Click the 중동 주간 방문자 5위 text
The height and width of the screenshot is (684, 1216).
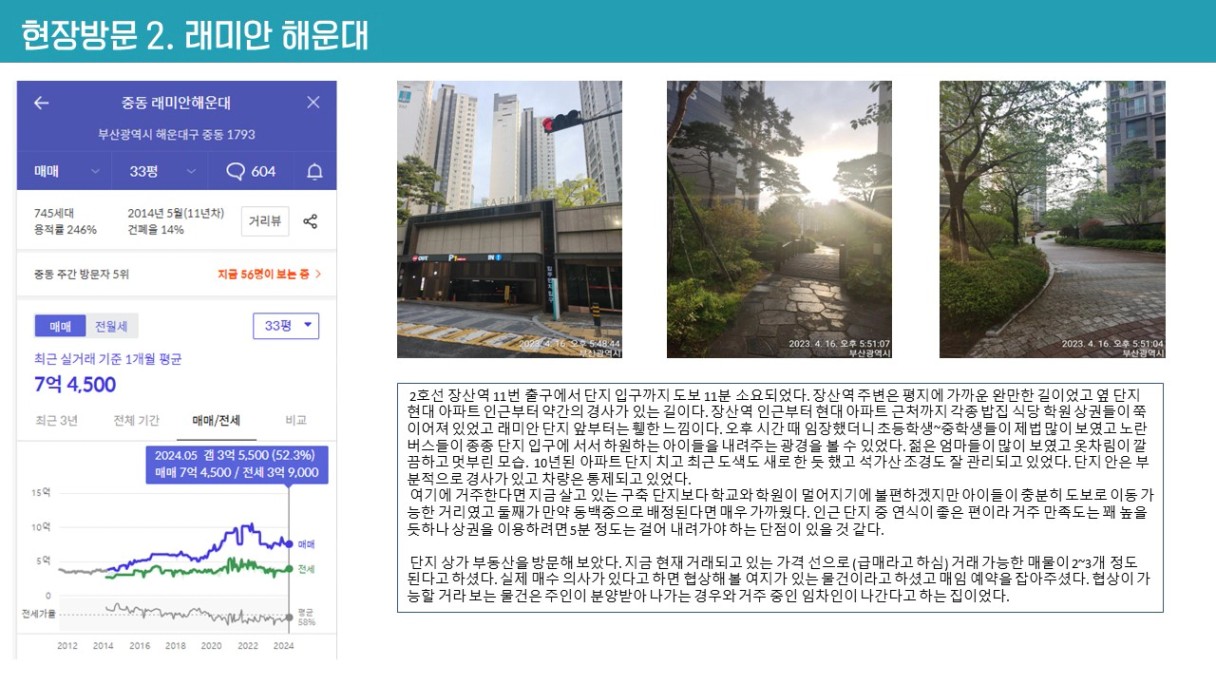point(81,274)
